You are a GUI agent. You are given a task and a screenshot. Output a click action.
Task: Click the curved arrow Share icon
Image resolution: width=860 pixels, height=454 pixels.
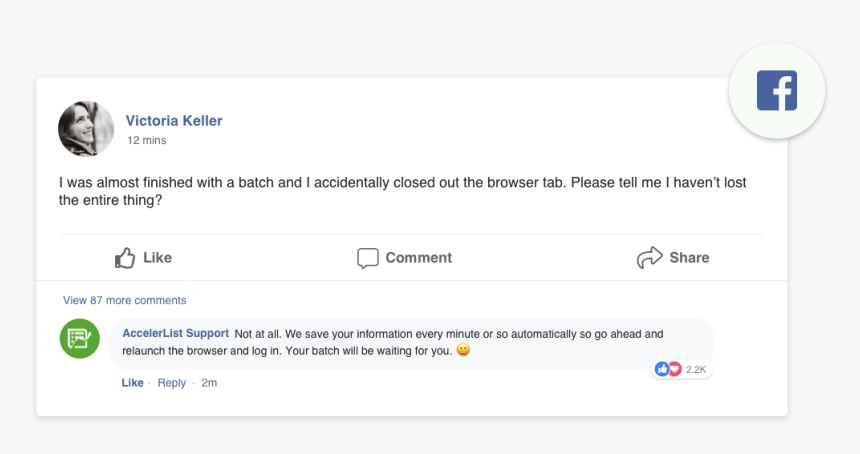[650, 257]
